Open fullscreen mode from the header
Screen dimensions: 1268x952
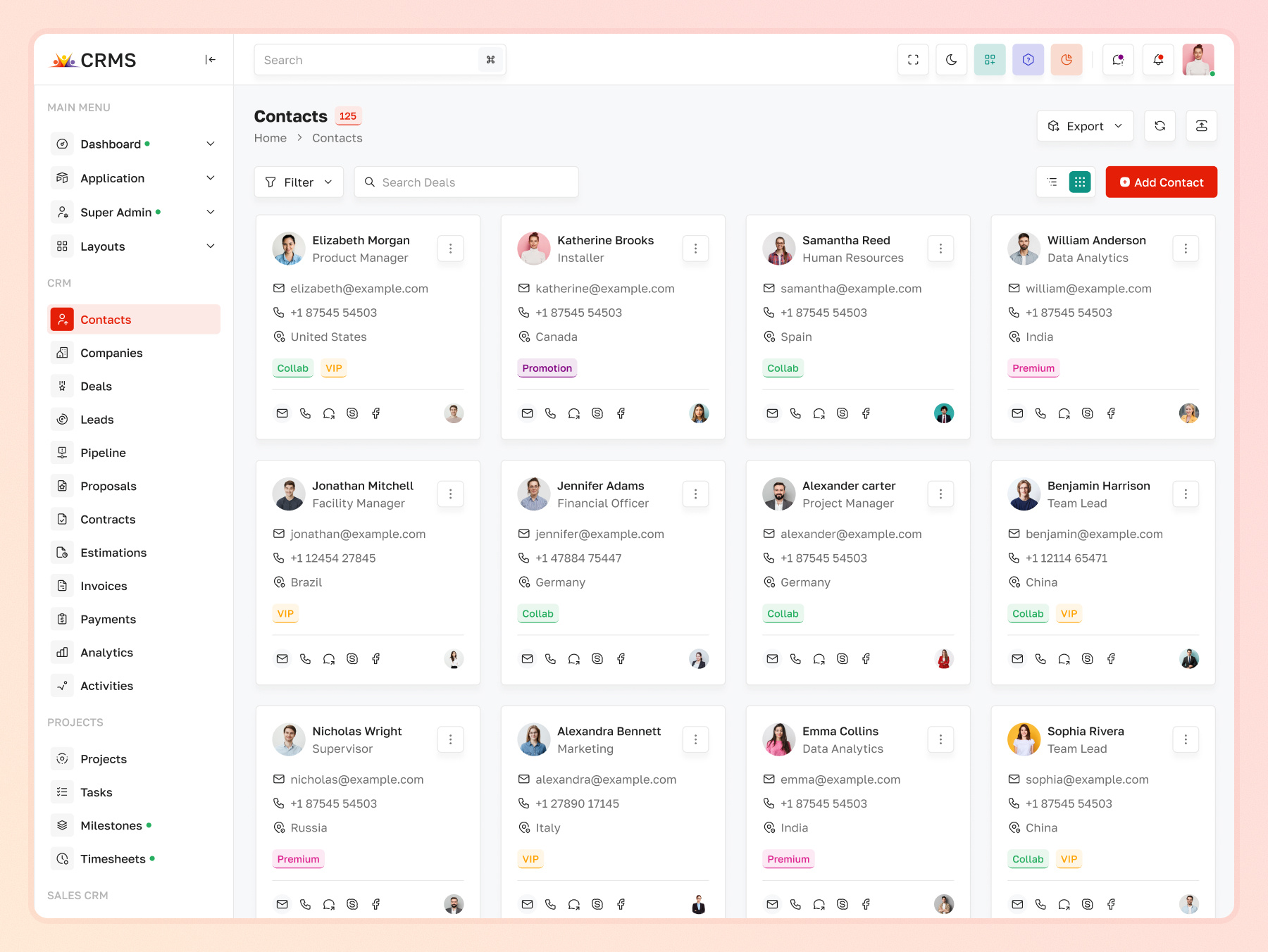(x=912, y=60)
